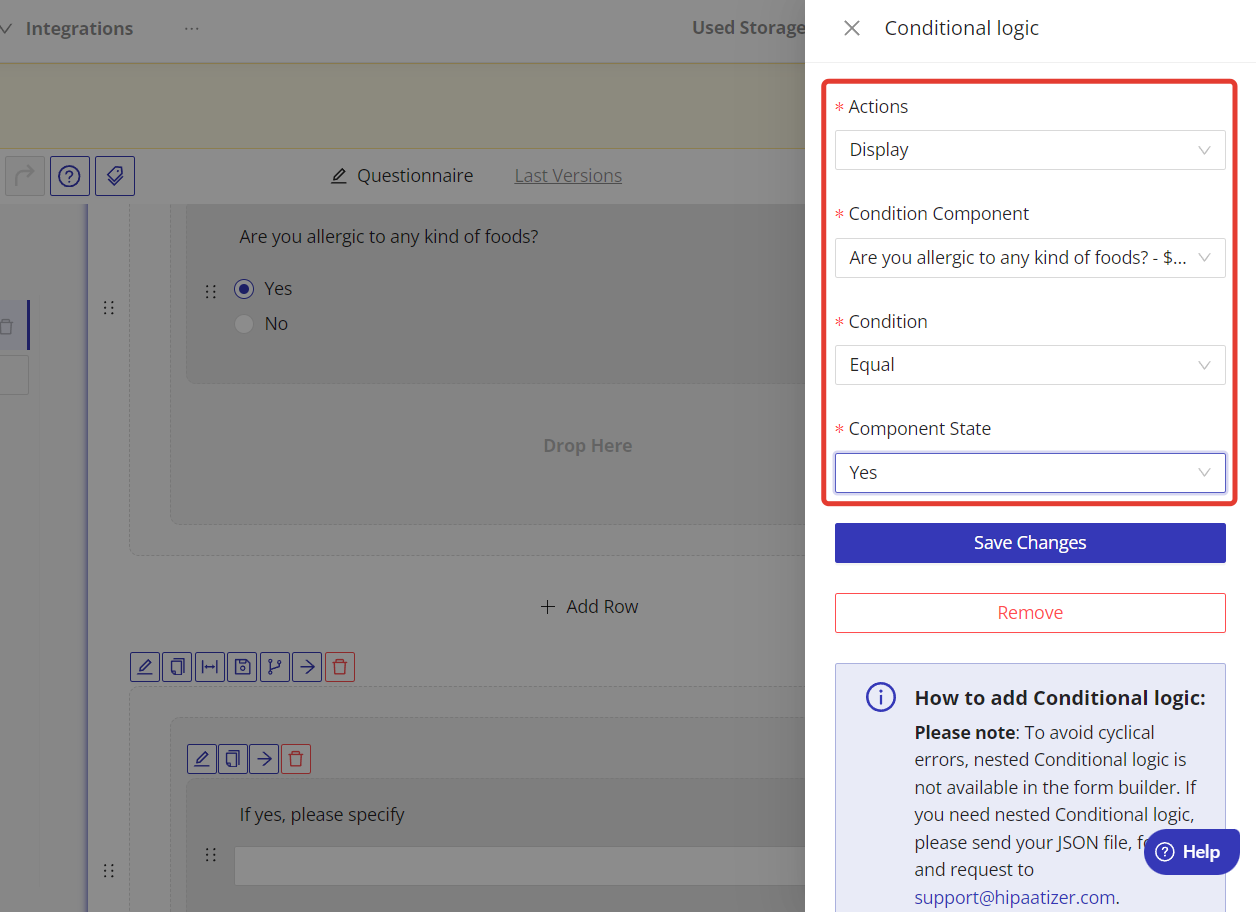Open the Condition dropdown set to Equal
Image resolution: width=1256 pixels, height=912 pixels.
pyautogui.click(x=1029, y=365)
